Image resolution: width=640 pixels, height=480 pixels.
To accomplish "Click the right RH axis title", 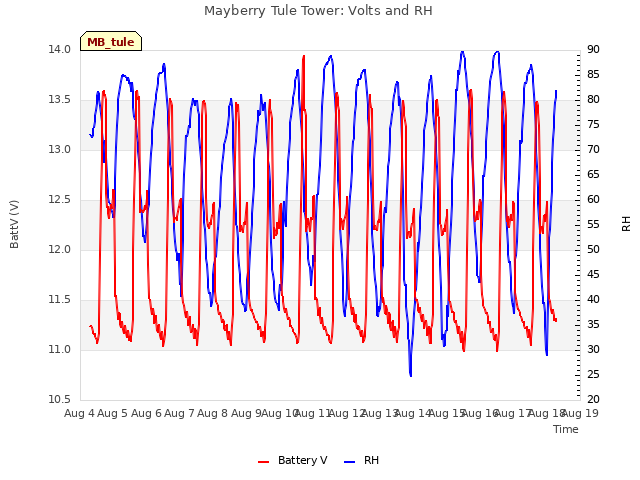I will coord(626,224).
